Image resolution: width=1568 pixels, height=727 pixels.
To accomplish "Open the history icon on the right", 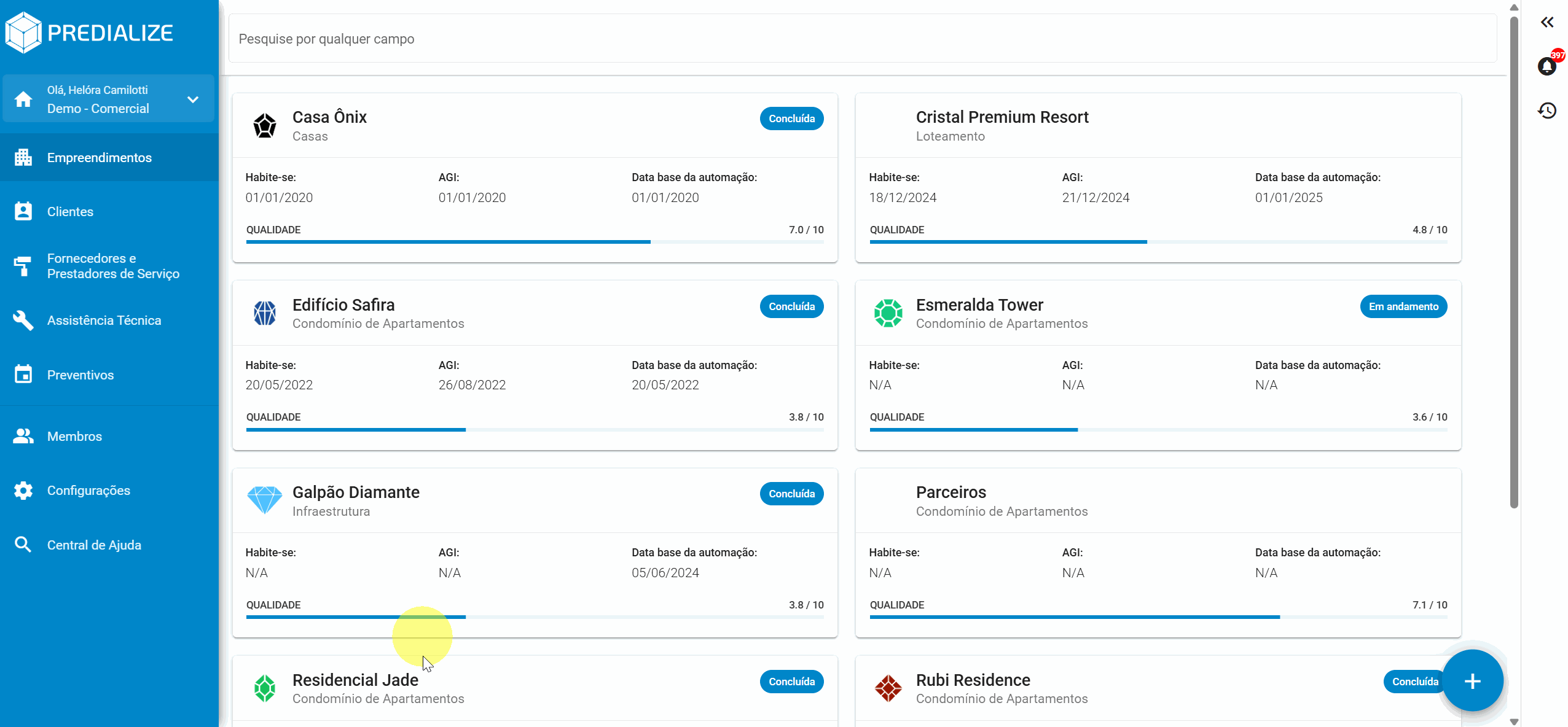I will tap(1548, 111).
